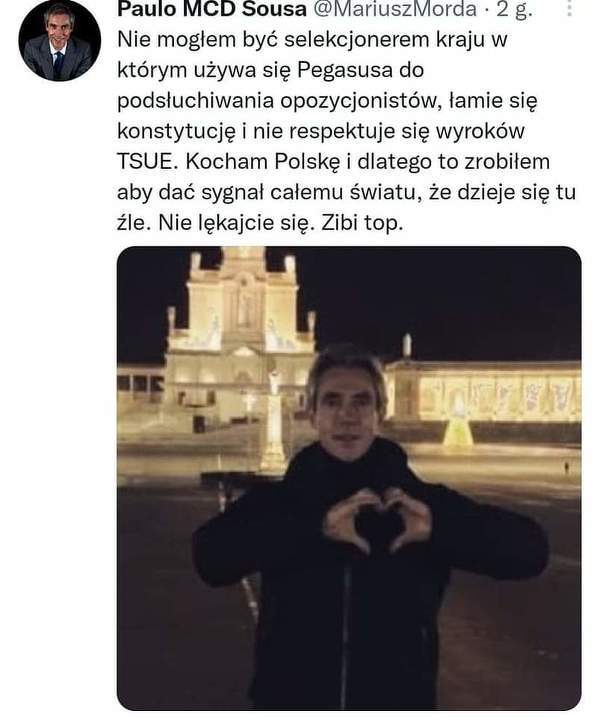
Task: Click the profile avatar of the tweet author
Action: [x=59, y=40]
